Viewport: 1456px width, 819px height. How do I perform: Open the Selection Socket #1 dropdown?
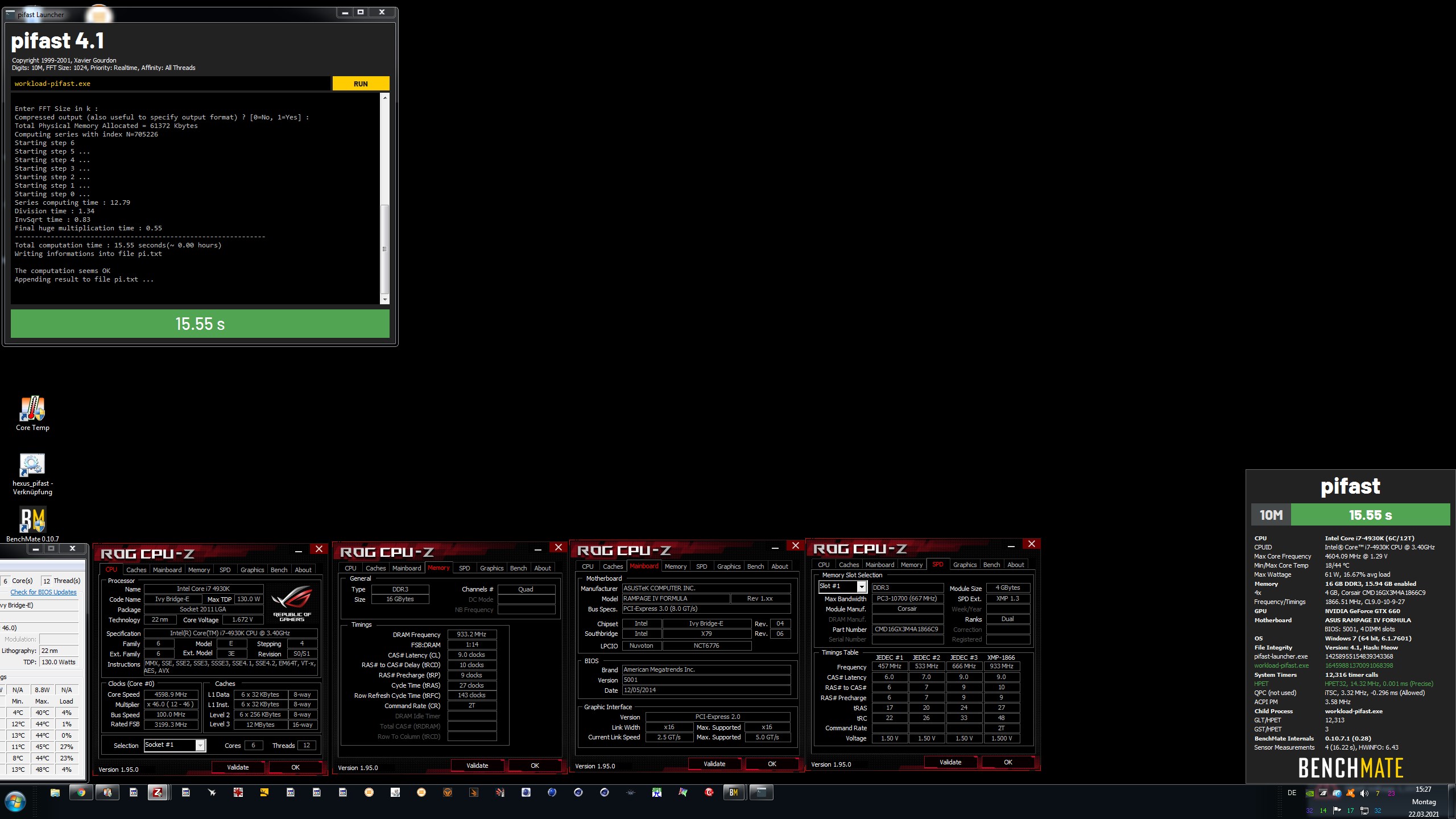(x=175, y=745)
